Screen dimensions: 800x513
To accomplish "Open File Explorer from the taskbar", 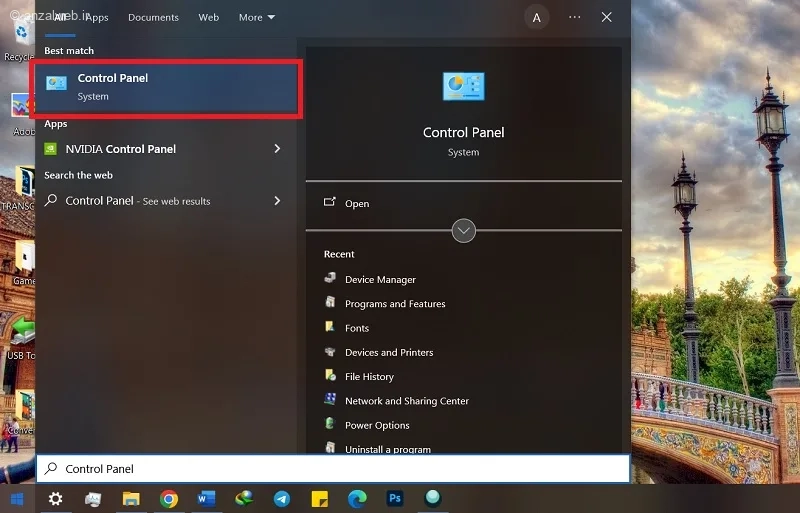I will (131, 499).
